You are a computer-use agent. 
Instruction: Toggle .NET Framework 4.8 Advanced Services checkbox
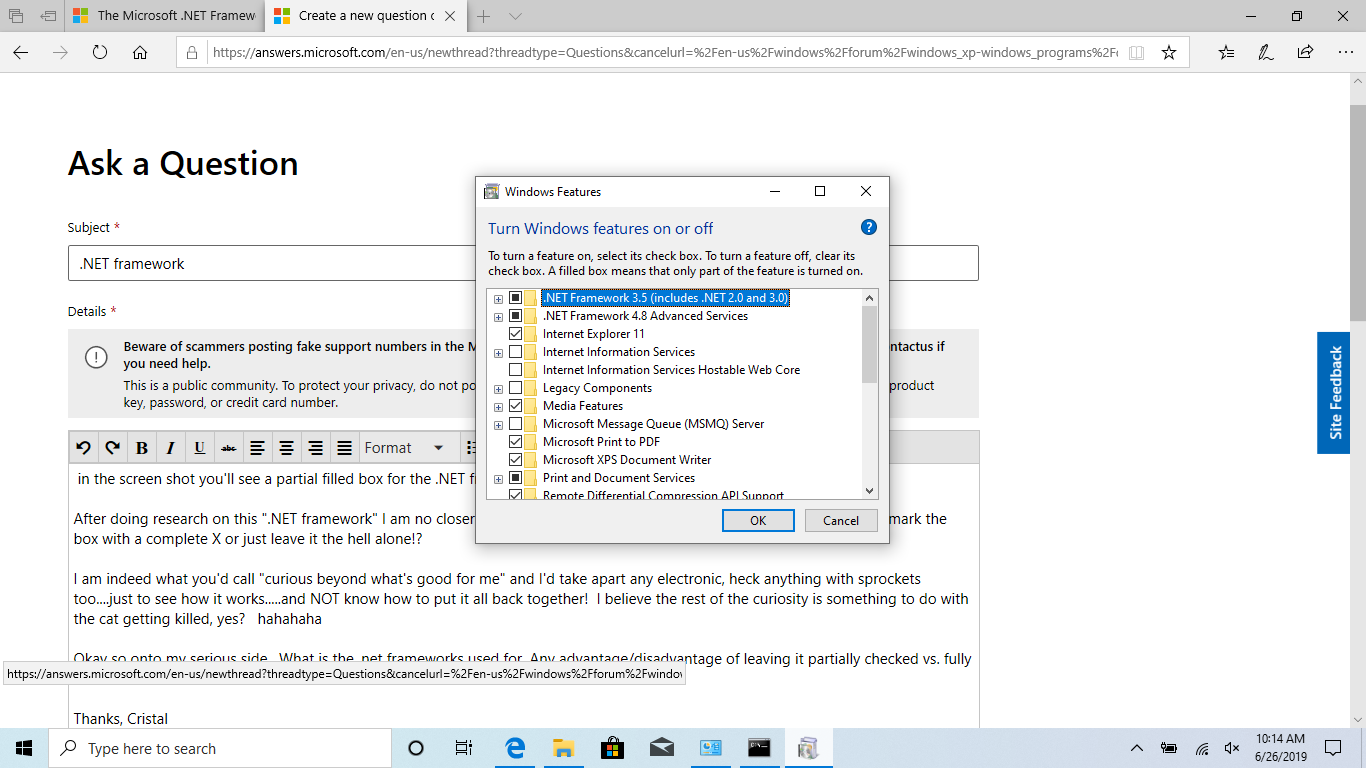[x=516, y=316]
